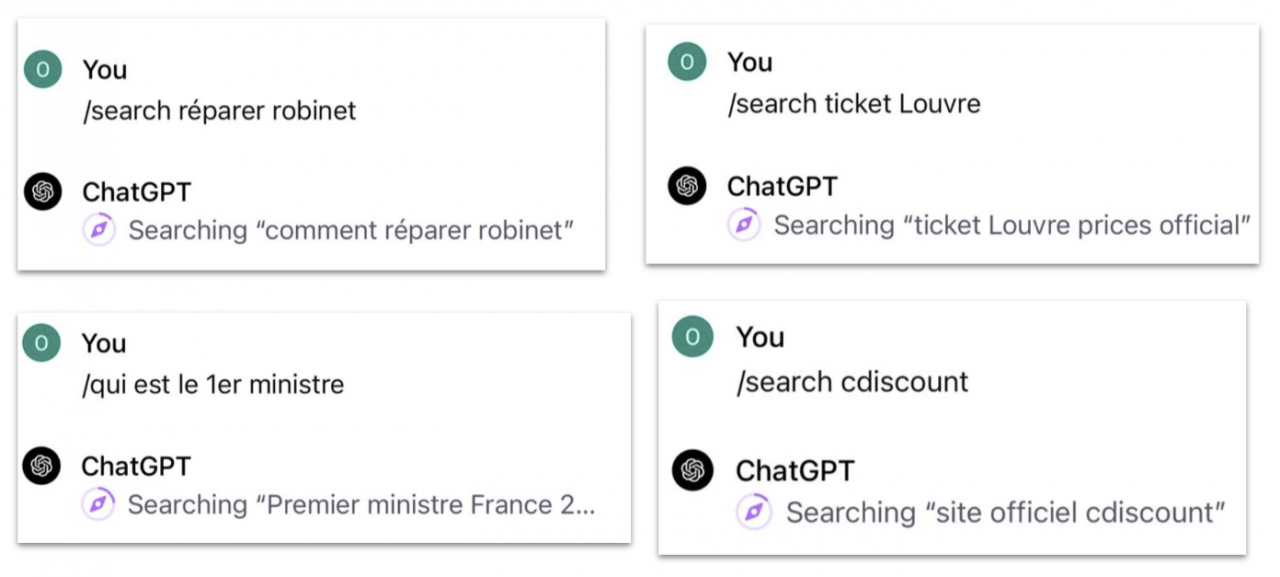Click the ChatGPT logo in the cdiscount chat
Screen dimensions: 1280x577
[693, 470]
